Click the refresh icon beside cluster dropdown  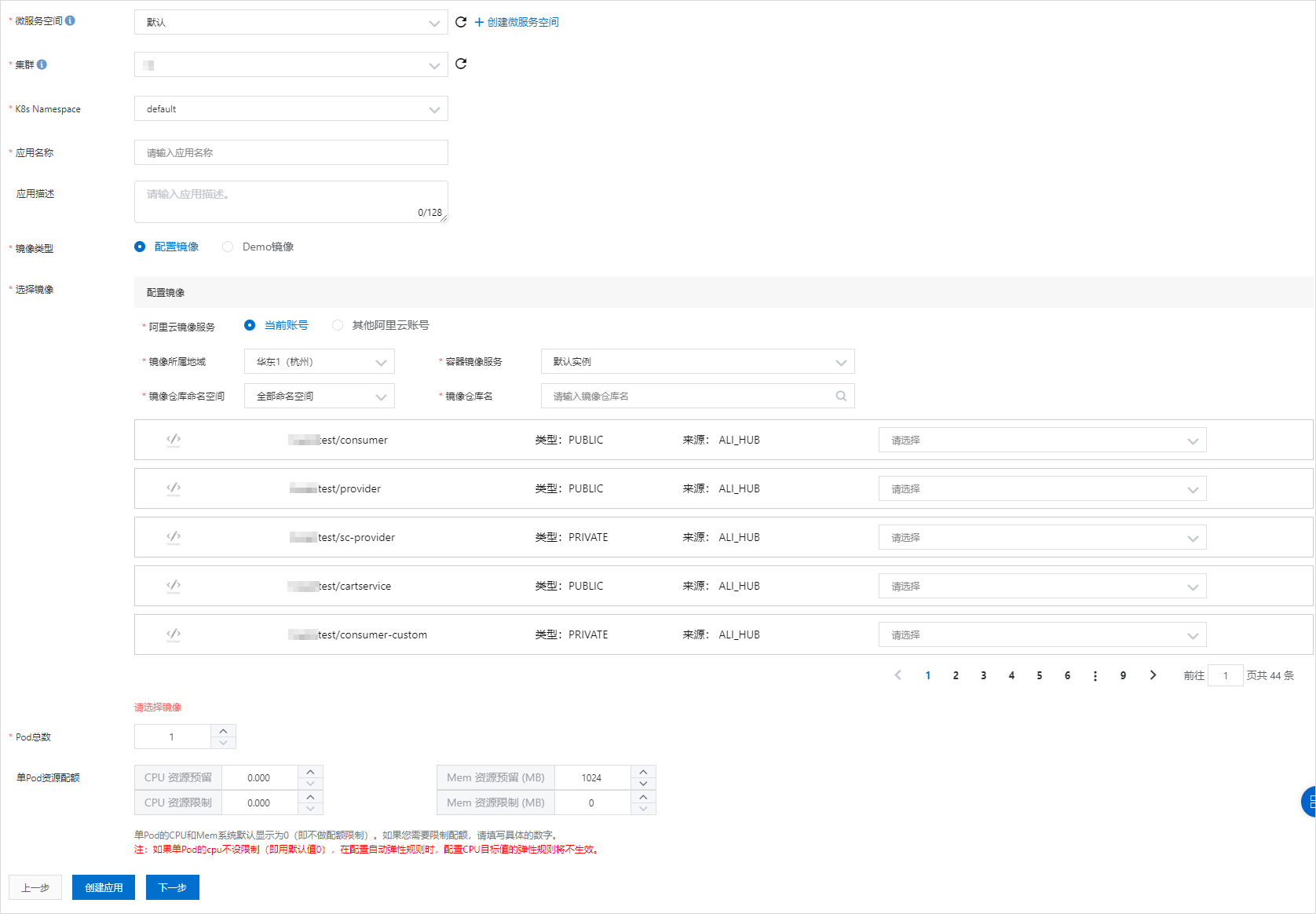coord(461,64)
